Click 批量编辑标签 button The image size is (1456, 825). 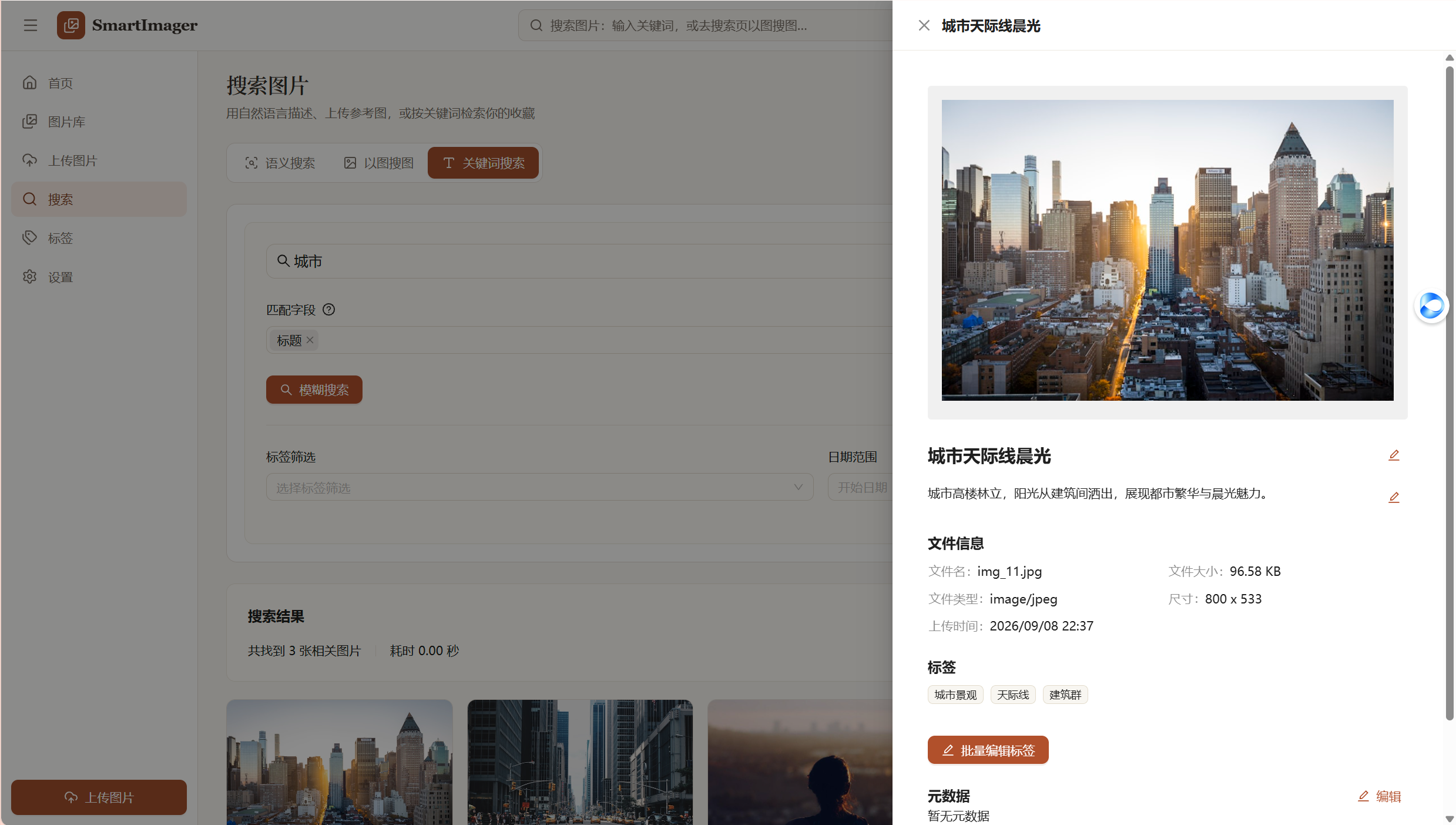tap(988, 750)
